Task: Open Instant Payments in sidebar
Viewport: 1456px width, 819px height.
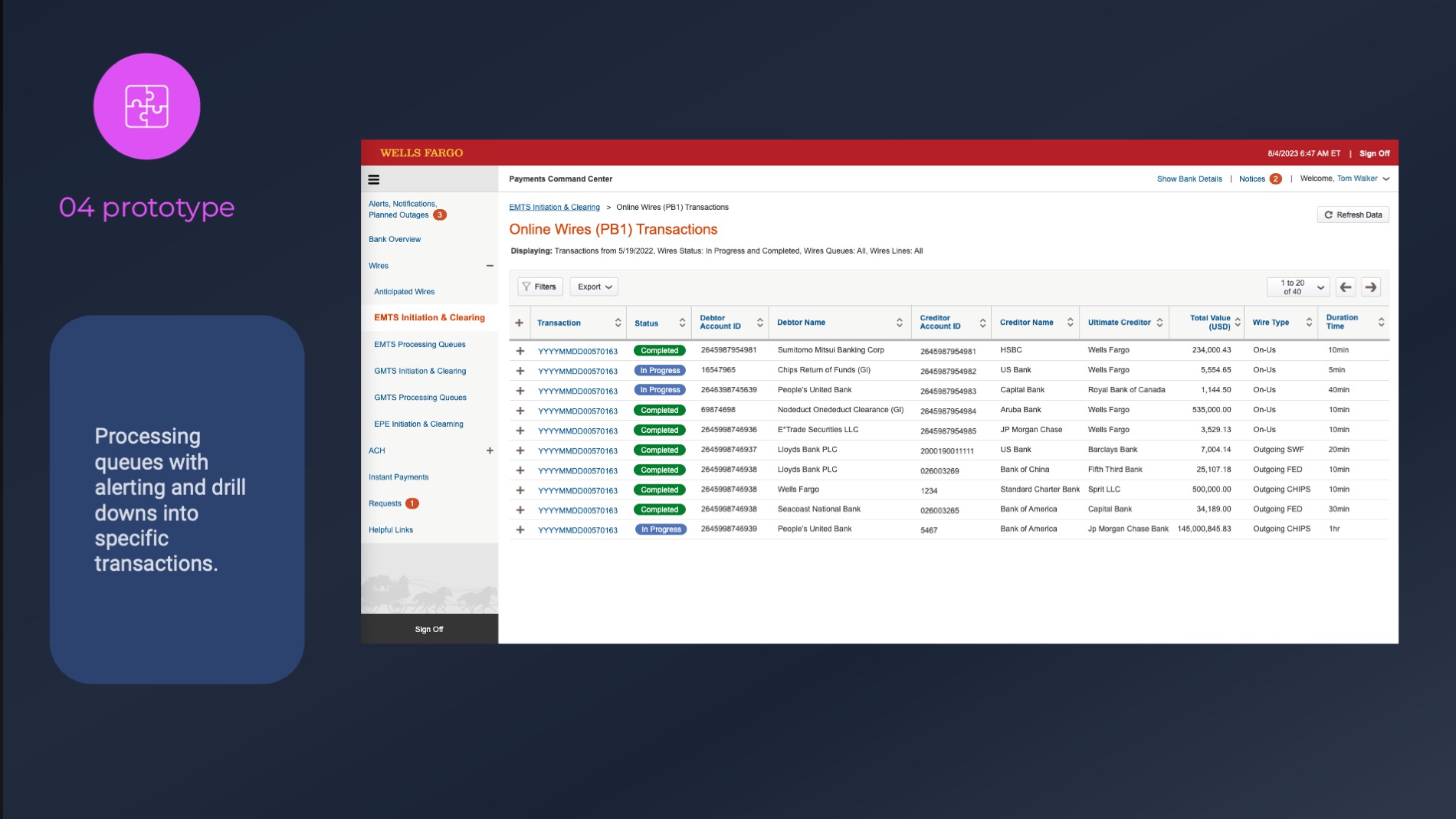Action: 398,477
